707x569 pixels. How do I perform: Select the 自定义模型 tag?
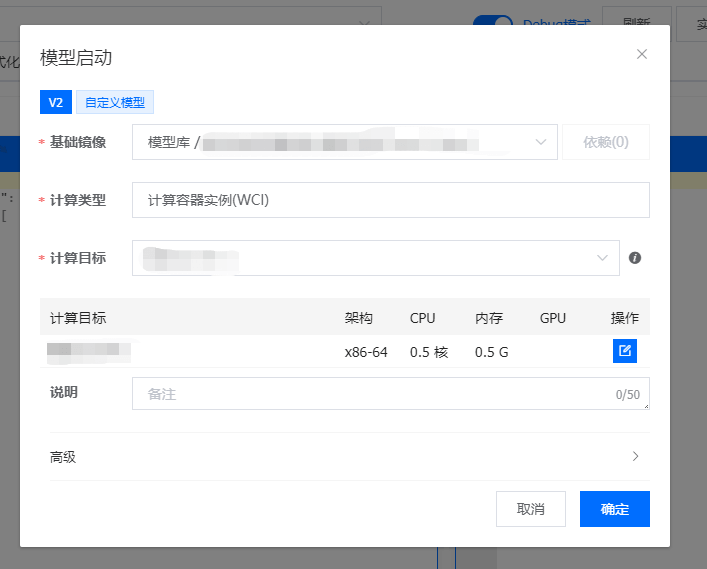115,102
